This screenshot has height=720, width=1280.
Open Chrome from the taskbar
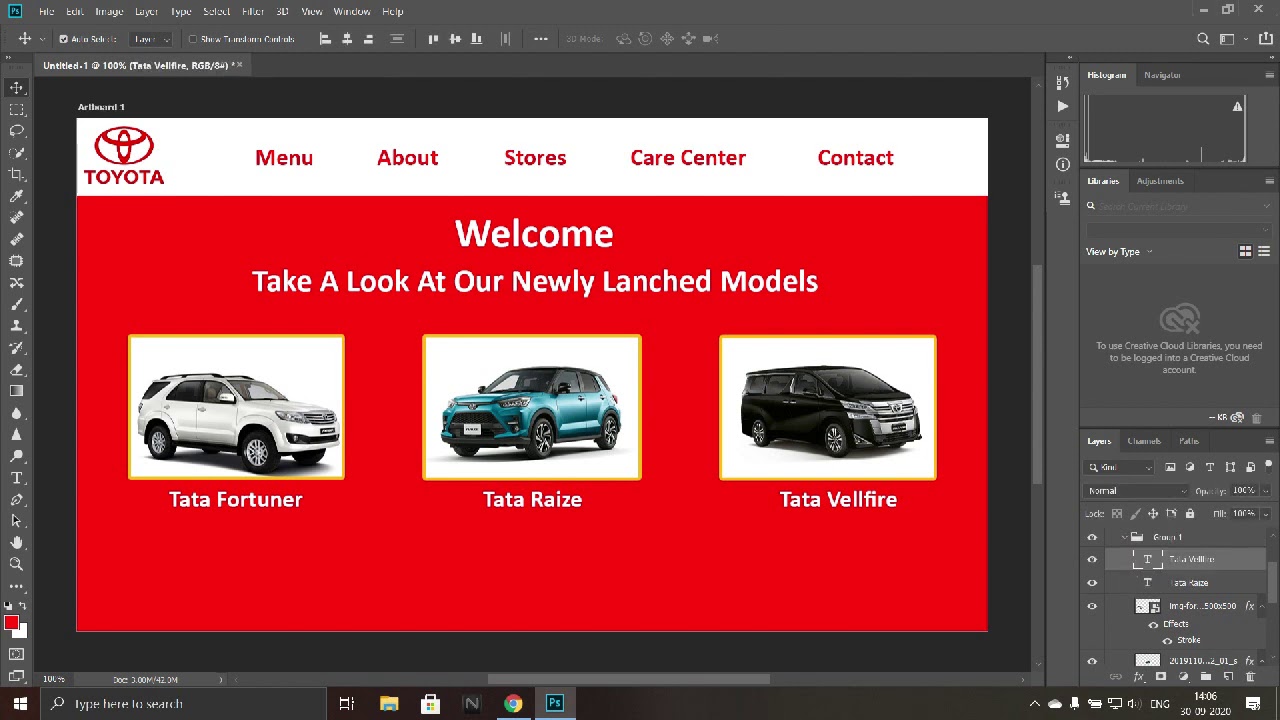pos(513,704)
